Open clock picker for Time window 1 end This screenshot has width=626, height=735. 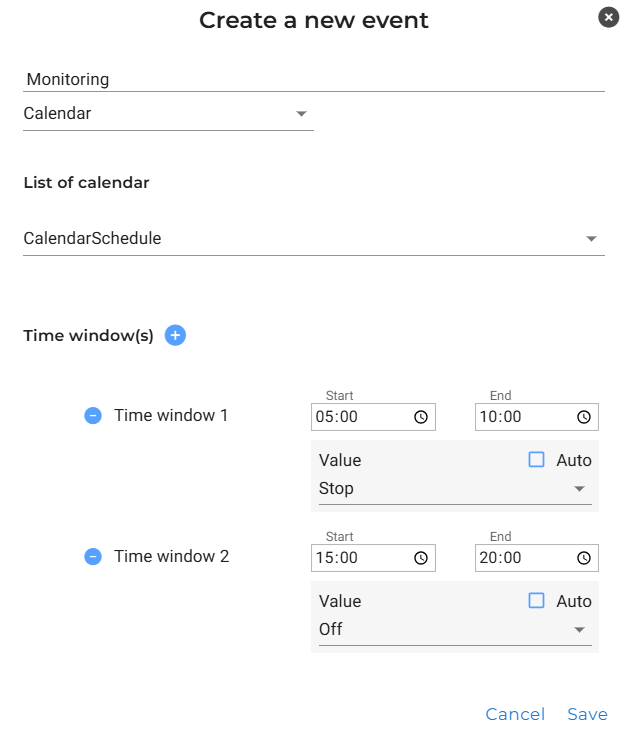click(584, 417)
